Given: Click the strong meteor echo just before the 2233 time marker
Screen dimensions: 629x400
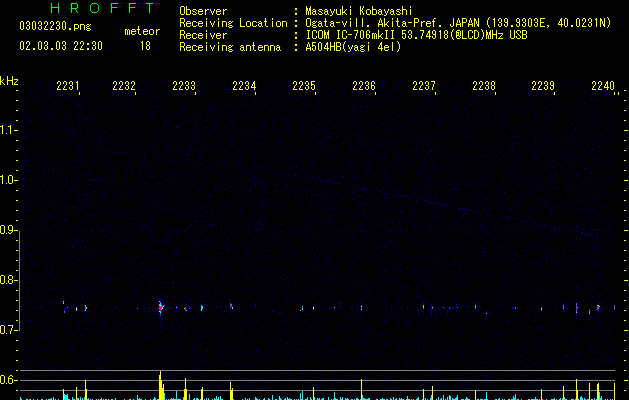Looking at the screenshot, I should (161, 308).
